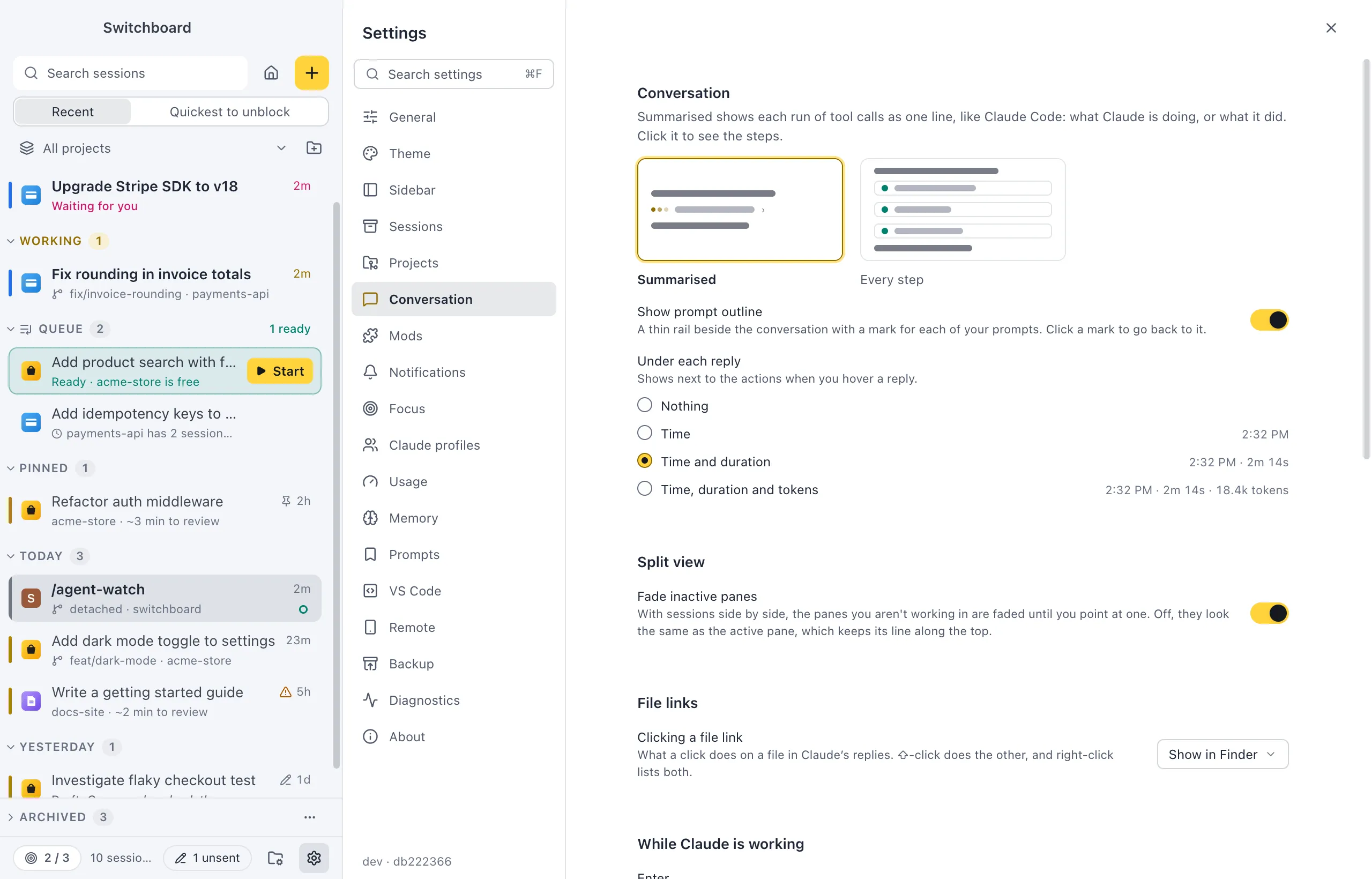Click the 1 unsent drafts button
The width and height of the screenshot is (1372, 879).
click(x=207, y=858)
